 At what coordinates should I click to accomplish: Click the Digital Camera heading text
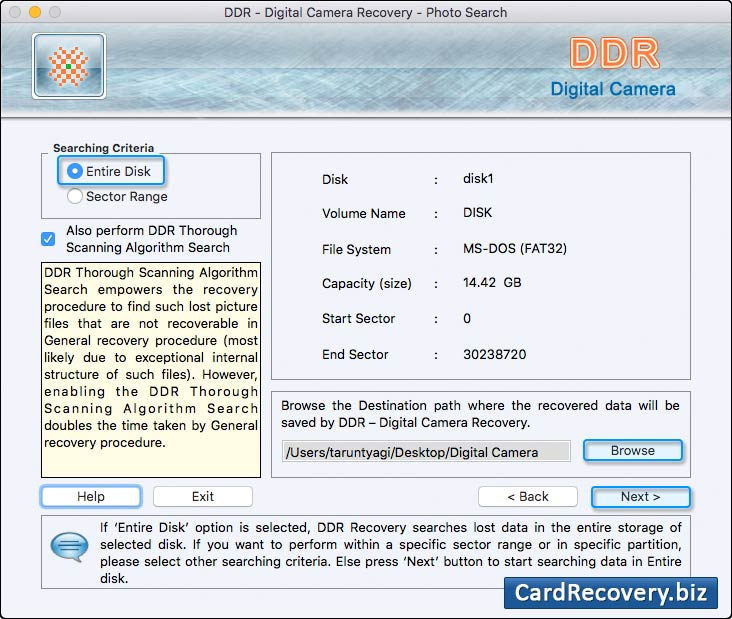click(613, 89)
